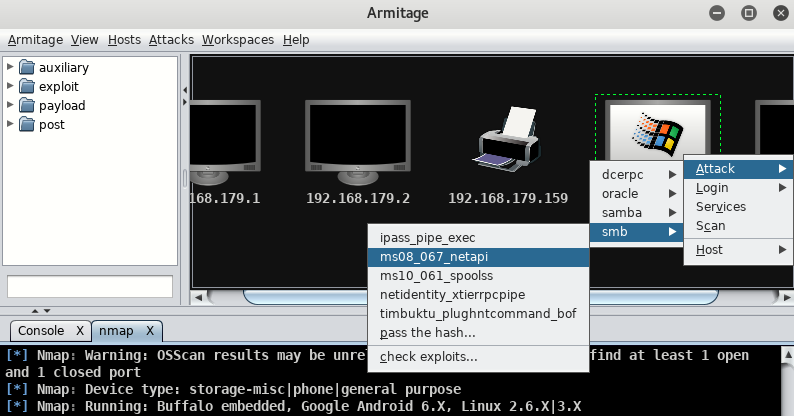Choose the ms08_067_netapi exploit

479,257
